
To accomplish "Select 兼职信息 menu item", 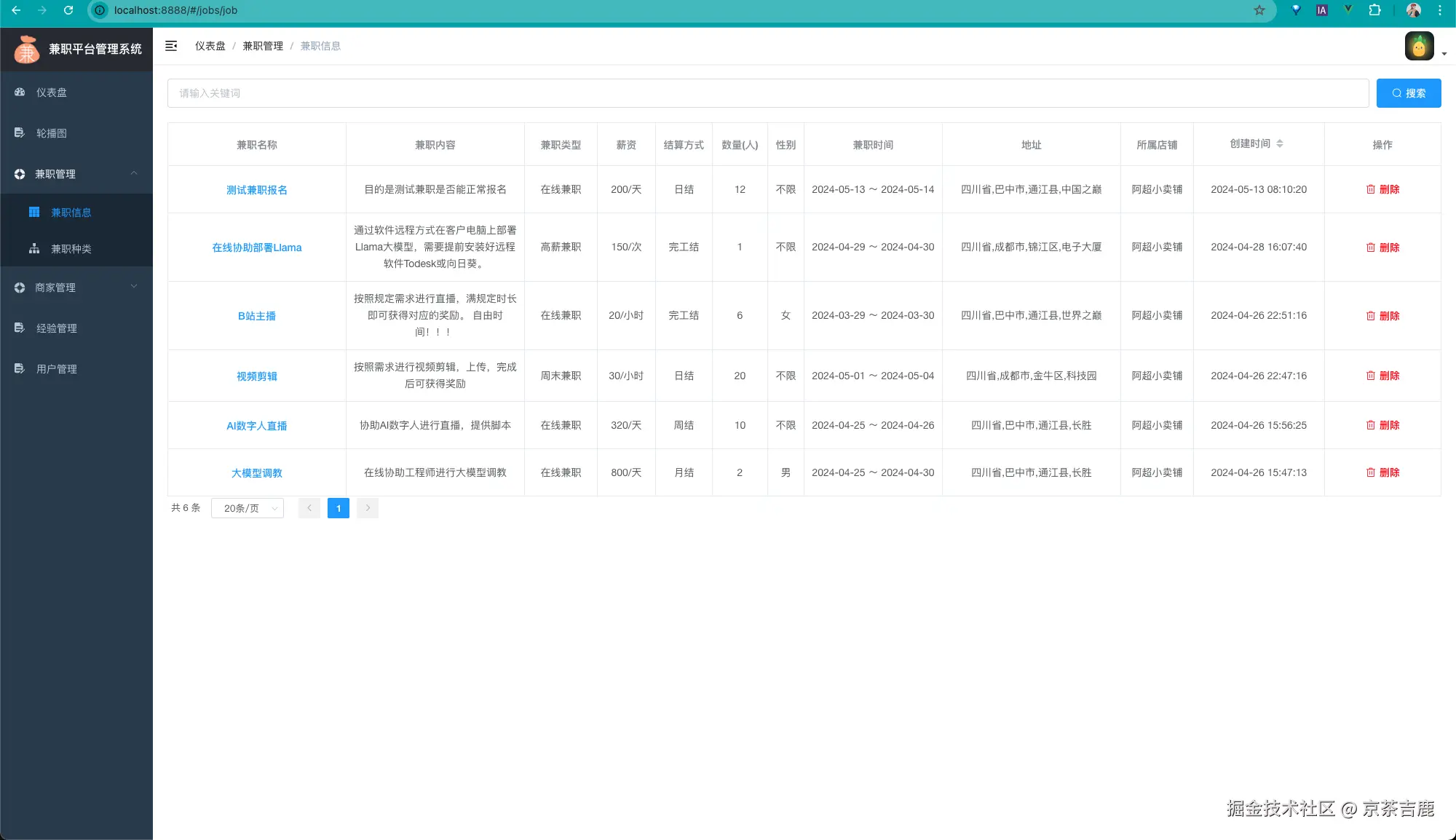I will point(71,213).
